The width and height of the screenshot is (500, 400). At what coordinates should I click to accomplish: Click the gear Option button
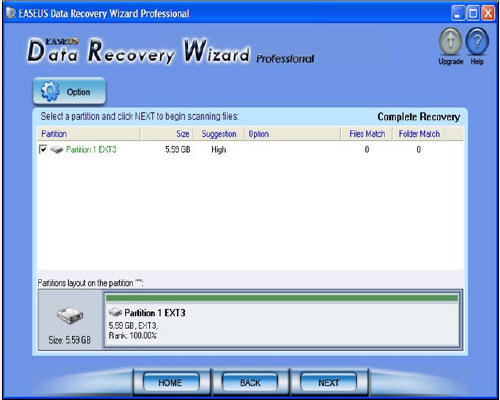point(69,91)
